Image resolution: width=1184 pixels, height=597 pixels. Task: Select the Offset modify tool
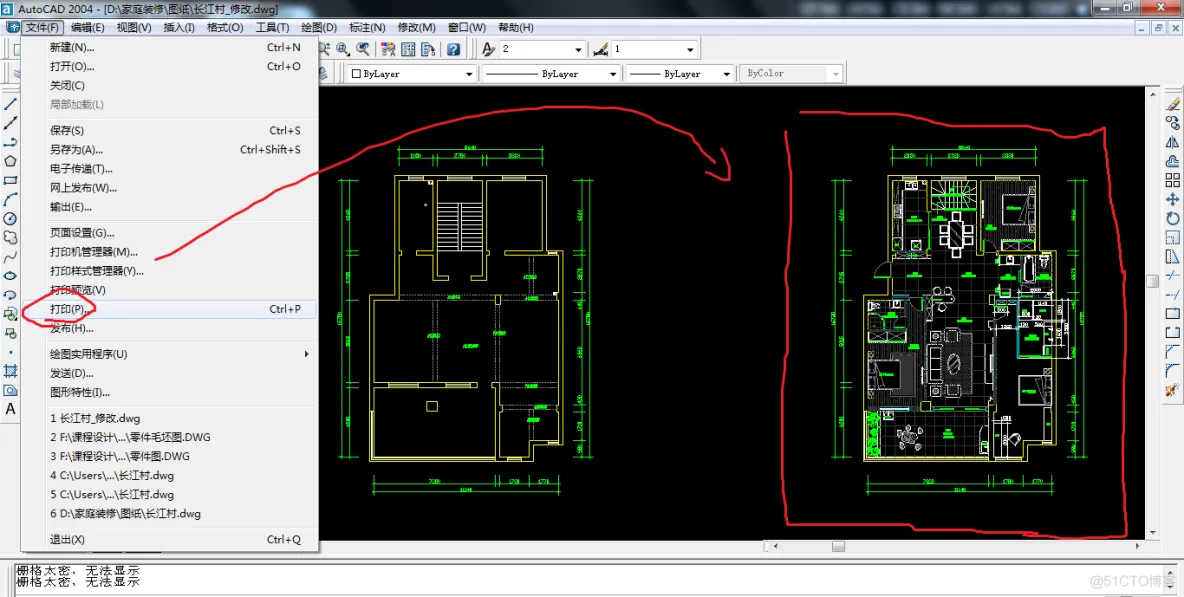[1172, 161]
